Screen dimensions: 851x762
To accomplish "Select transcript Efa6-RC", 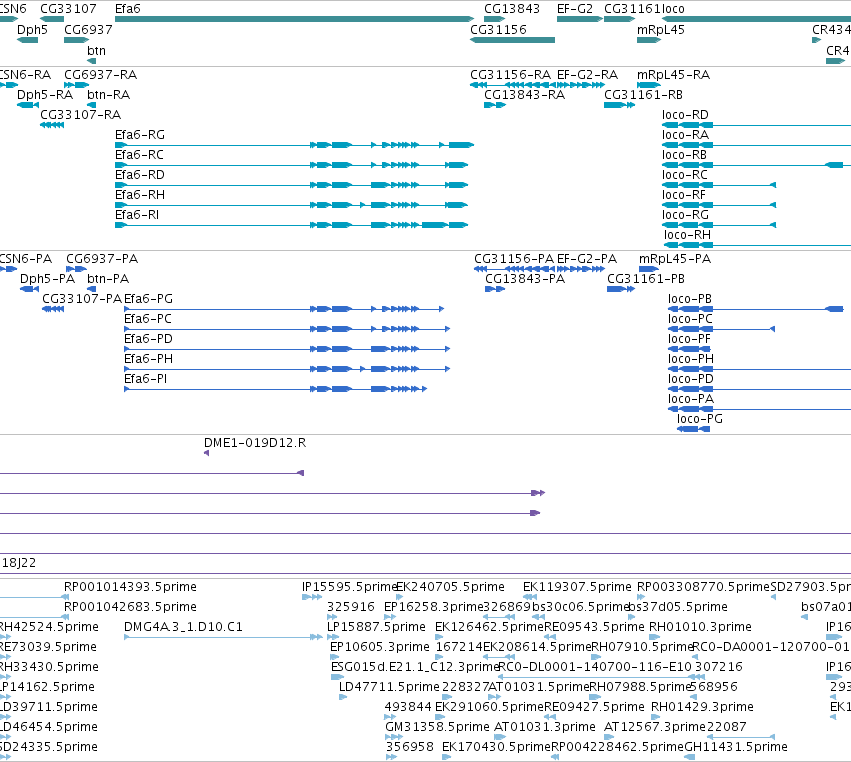I will pyautogui.click(x=291, y=165).
